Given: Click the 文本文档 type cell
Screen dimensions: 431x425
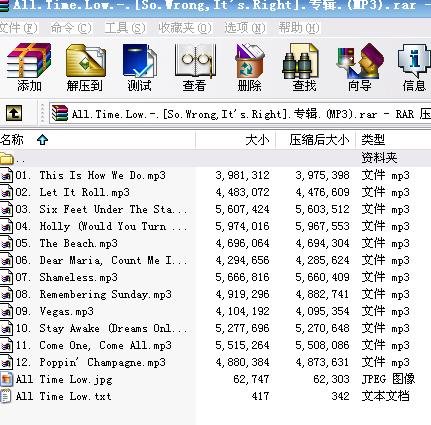Looking at the screenshot, I should click(x=385, y=396).
